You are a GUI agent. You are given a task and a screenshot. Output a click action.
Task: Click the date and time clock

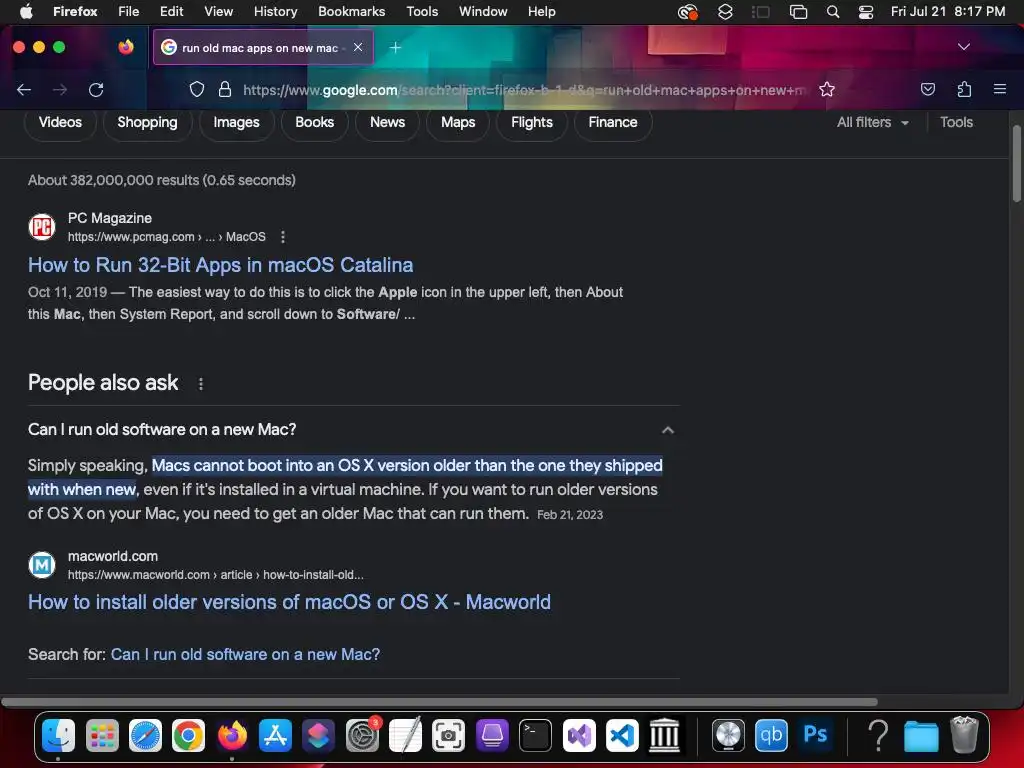948,11
